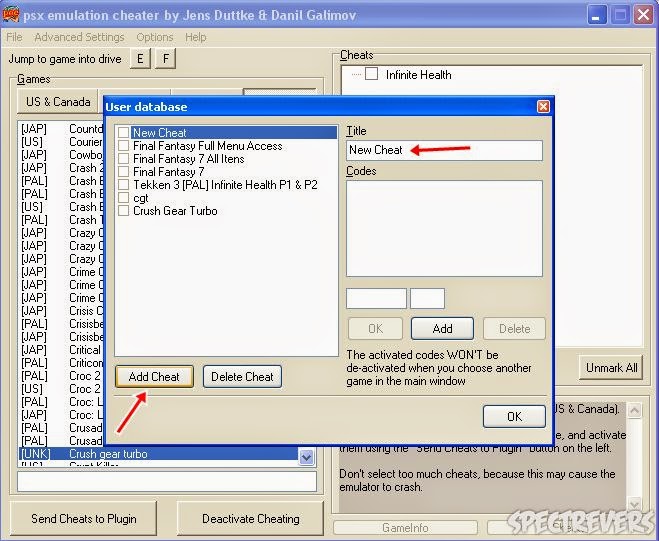Check the box beside plain Final Fantasy 7
This screenshot has width=659, height=541.
coord(123,172)
